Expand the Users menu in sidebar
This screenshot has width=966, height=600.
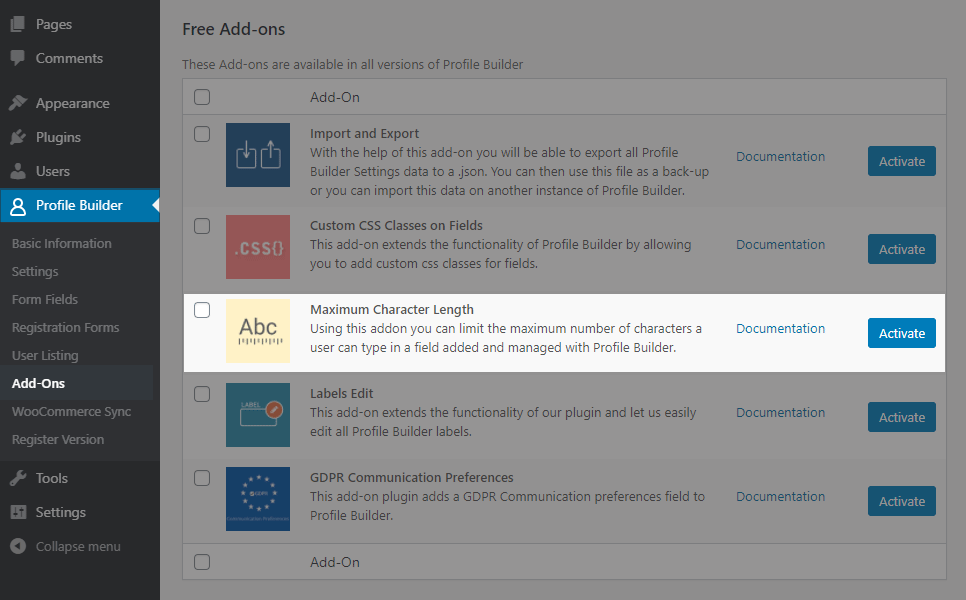(52, 171)
